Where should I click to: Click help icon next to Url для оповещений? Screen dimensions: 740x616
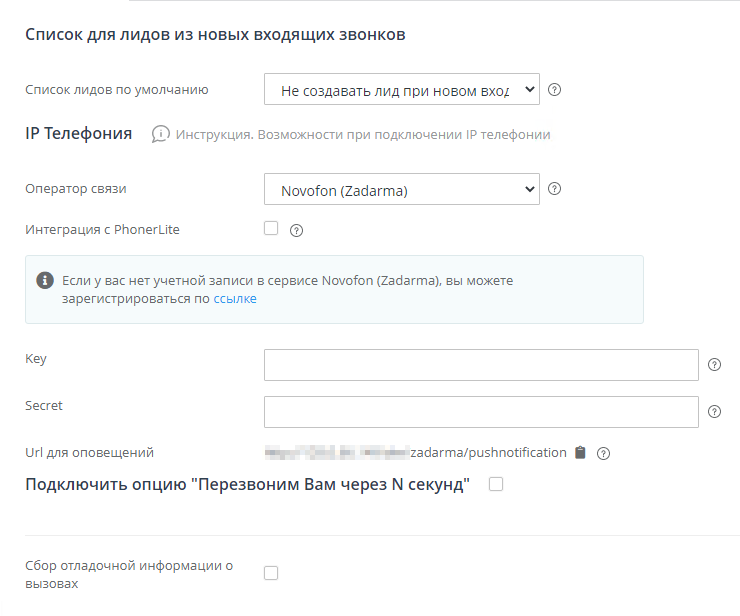point(604,454)
